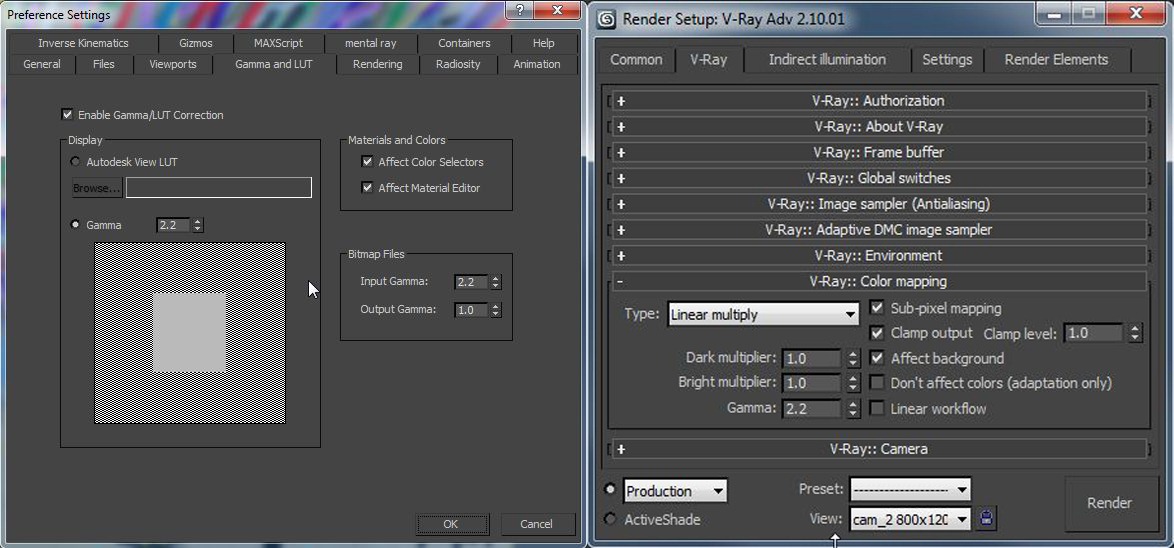Open the mental ray tab
This screenshot has width=1174, height=548.
(371, 43)
